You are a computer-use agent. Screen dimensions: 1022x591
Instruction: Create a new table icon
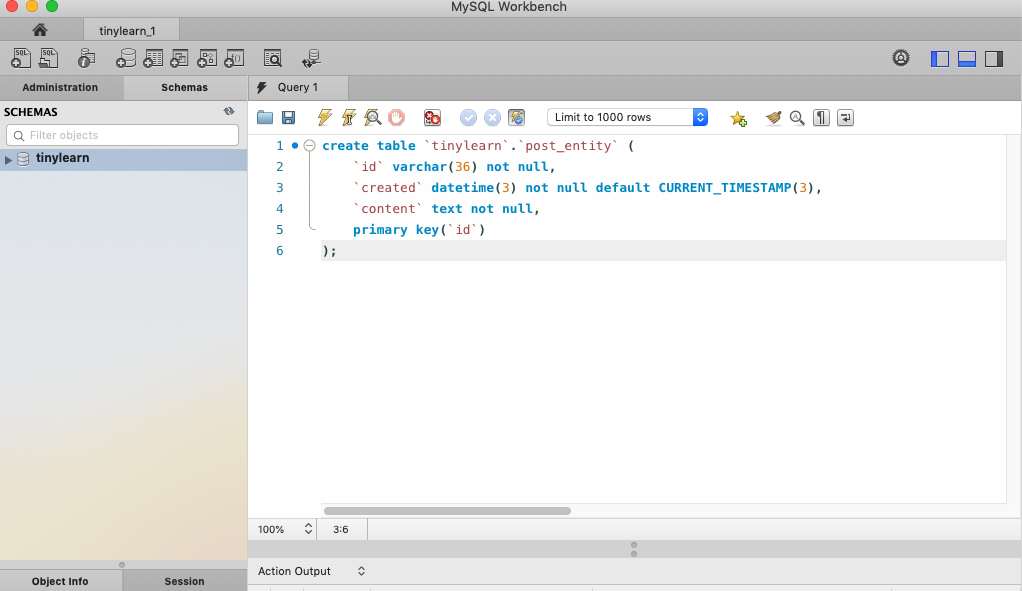(x=153, y=59)
